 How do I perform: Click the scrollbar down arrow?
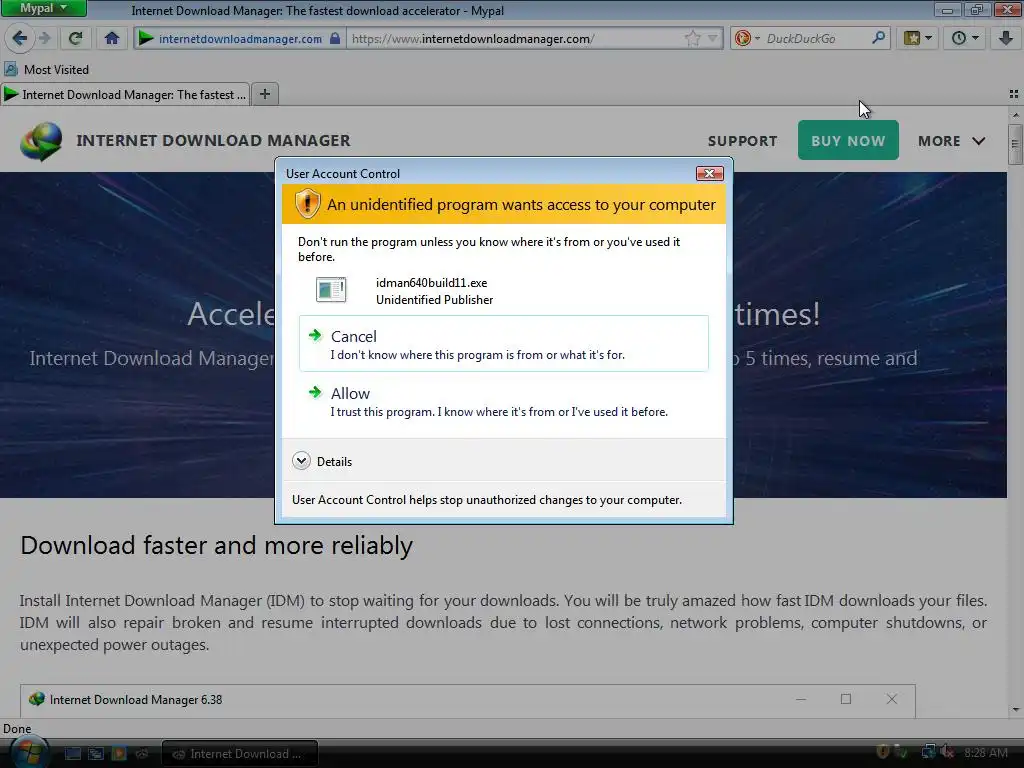tap(1015, 710)
